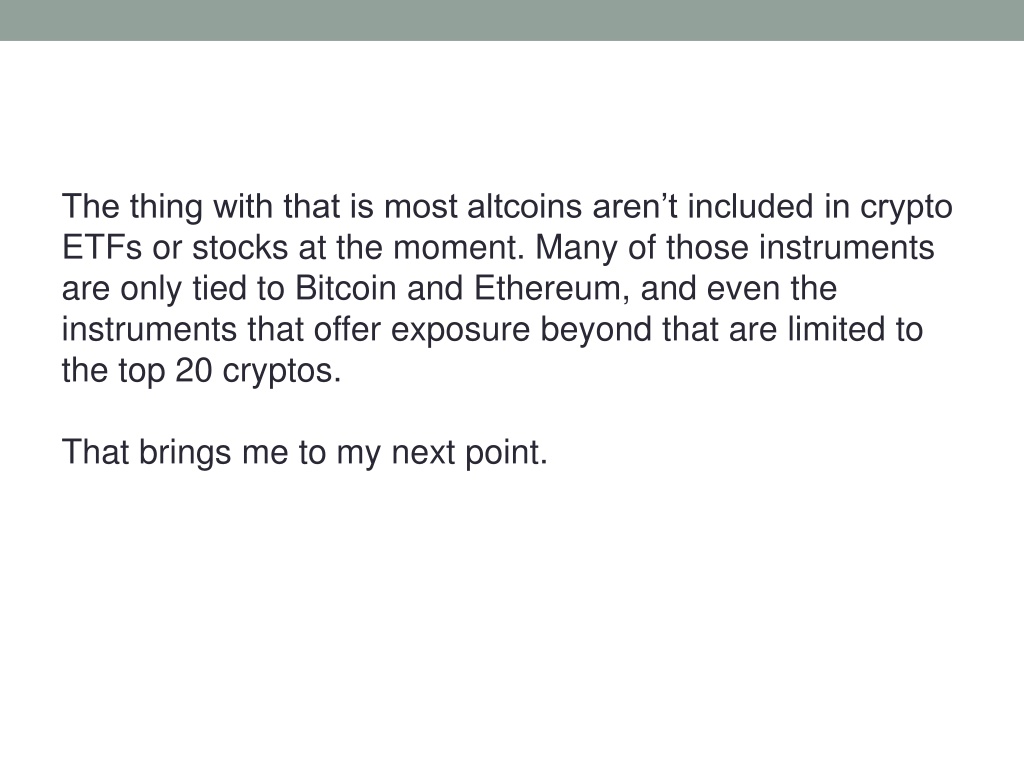Viewport: 1024px width, 768px height.
Task: Click the number "20" in last paragraph line
Action: (x=193, y=371)
